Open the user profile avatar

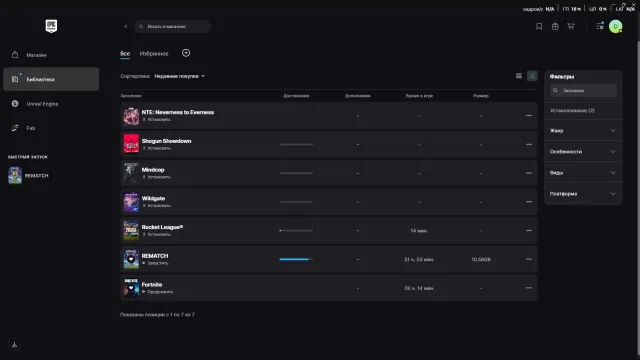(x=616, y=27)
